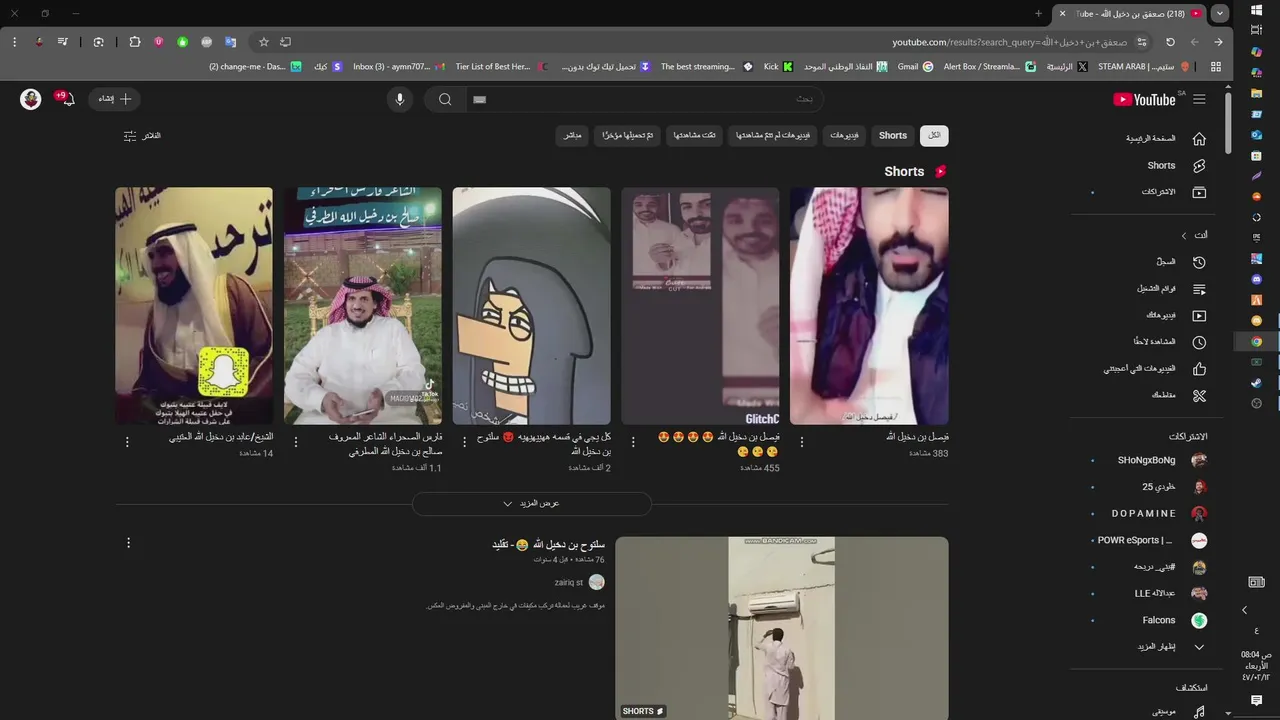Open Chrome's tab search dropdown arrow
Viewport: 1280px width, 720px height.
coord(1219,13)
